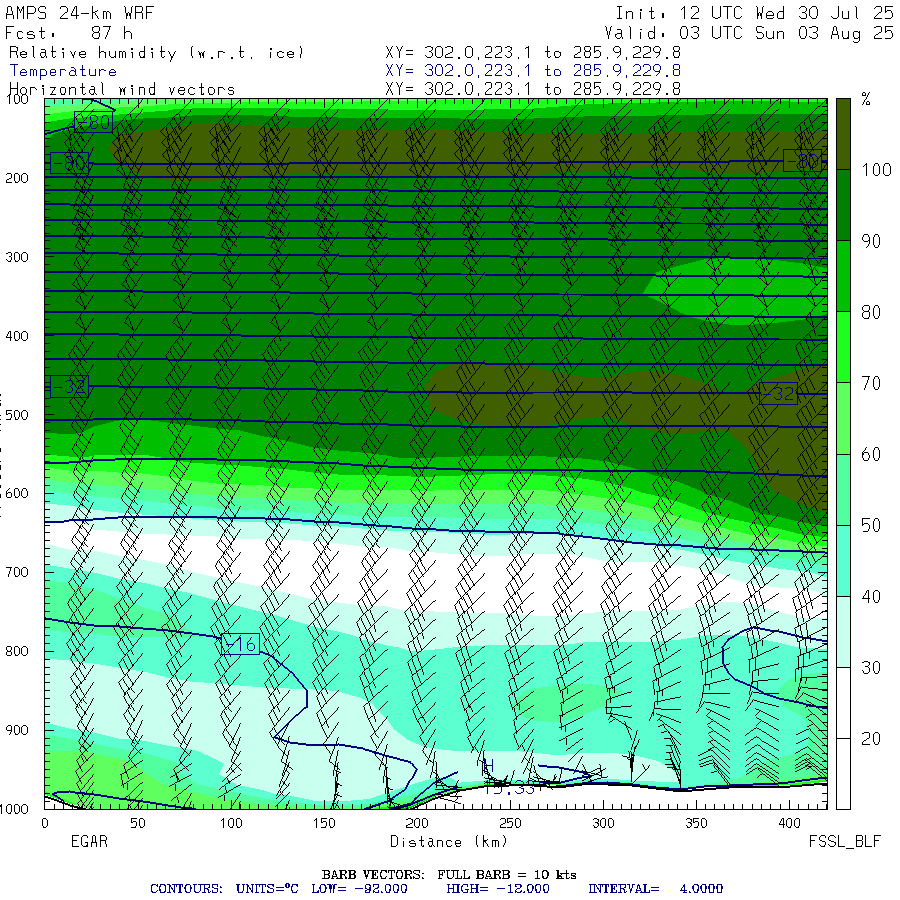Click the 700 tick on the pressure axis
900x900 pixels.
(17, 572)
